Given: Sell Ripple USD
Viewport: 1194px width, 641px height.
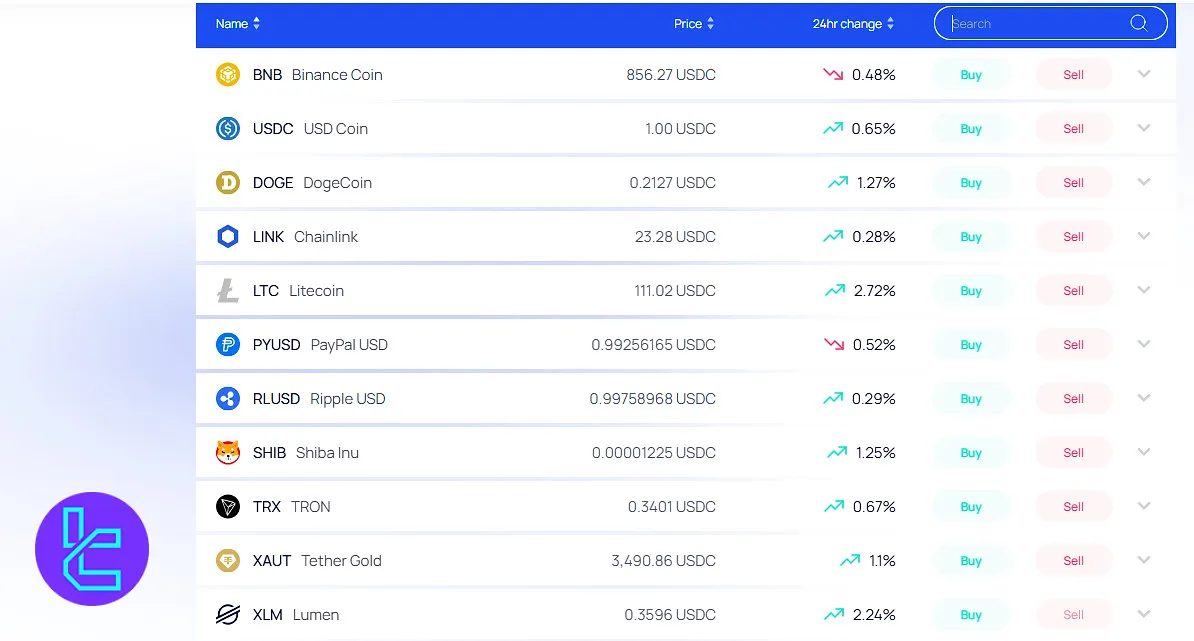Looking at the screenshot, I should (1074, 399).
